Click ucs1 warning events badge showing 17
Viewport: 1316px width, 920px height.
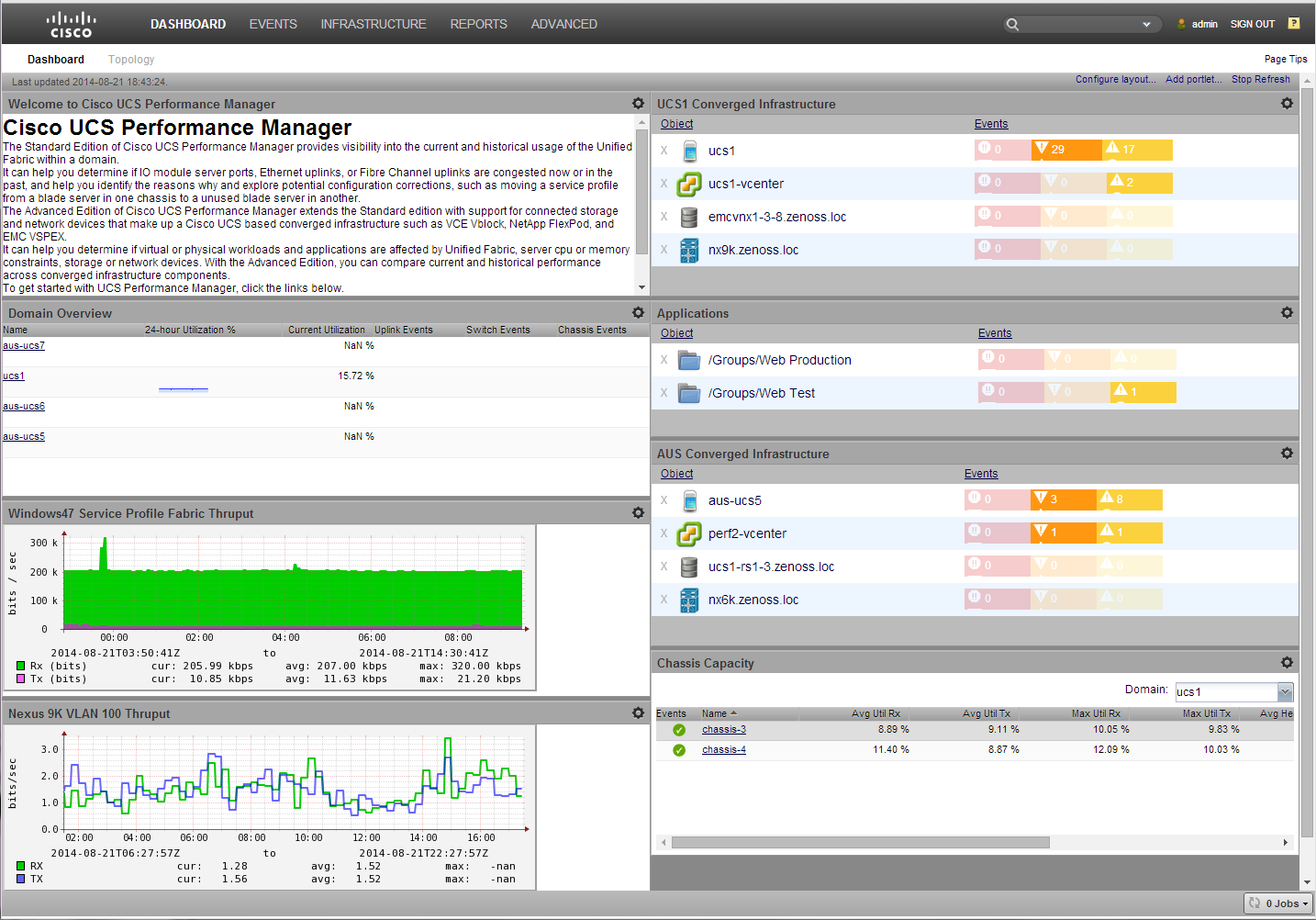coord(1137,150)
